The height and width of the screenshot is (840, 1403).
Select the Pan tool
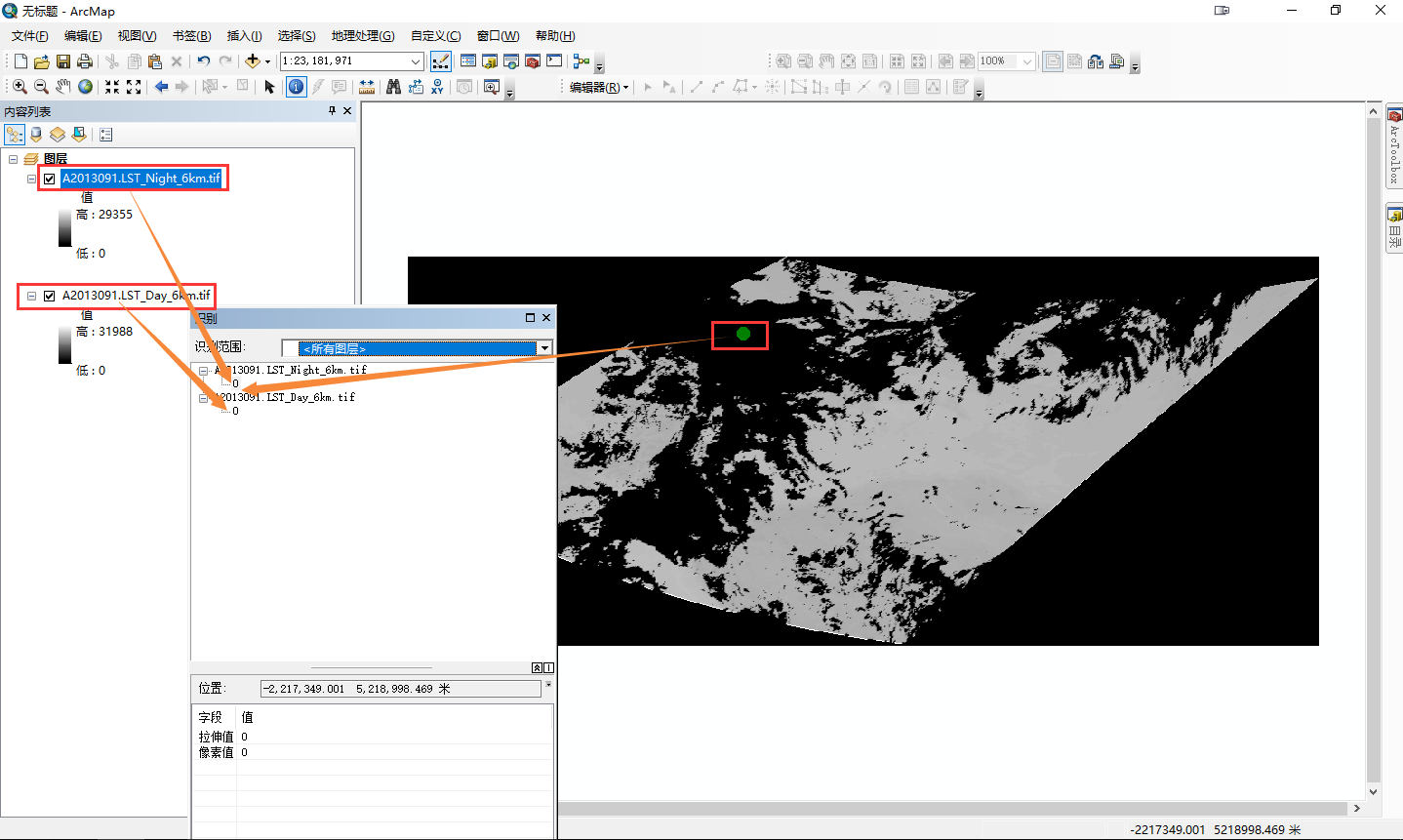(x=62, y=86)
